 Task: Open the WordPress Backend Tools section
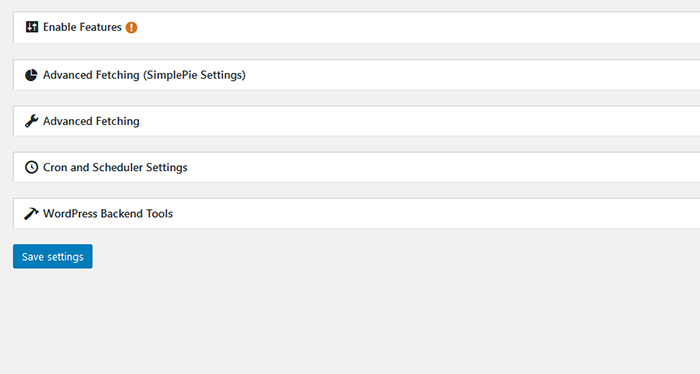coord(357,213)
